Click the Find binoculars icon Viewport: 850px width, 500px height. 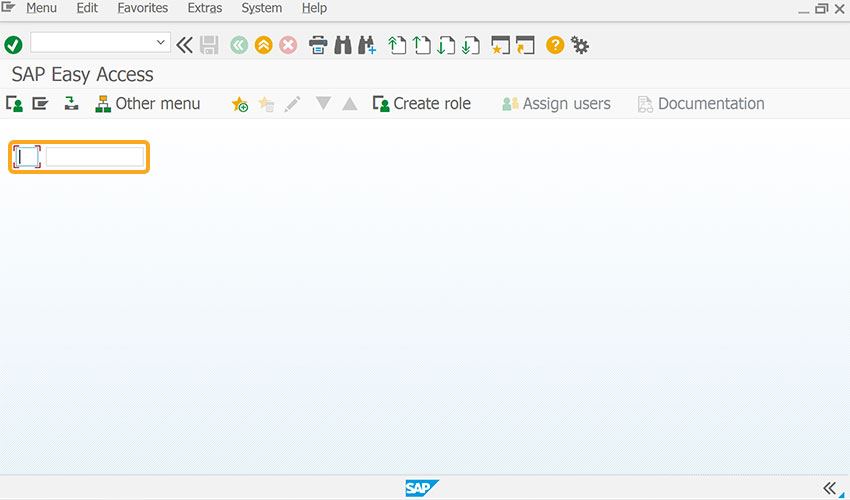tap(343, 45)
